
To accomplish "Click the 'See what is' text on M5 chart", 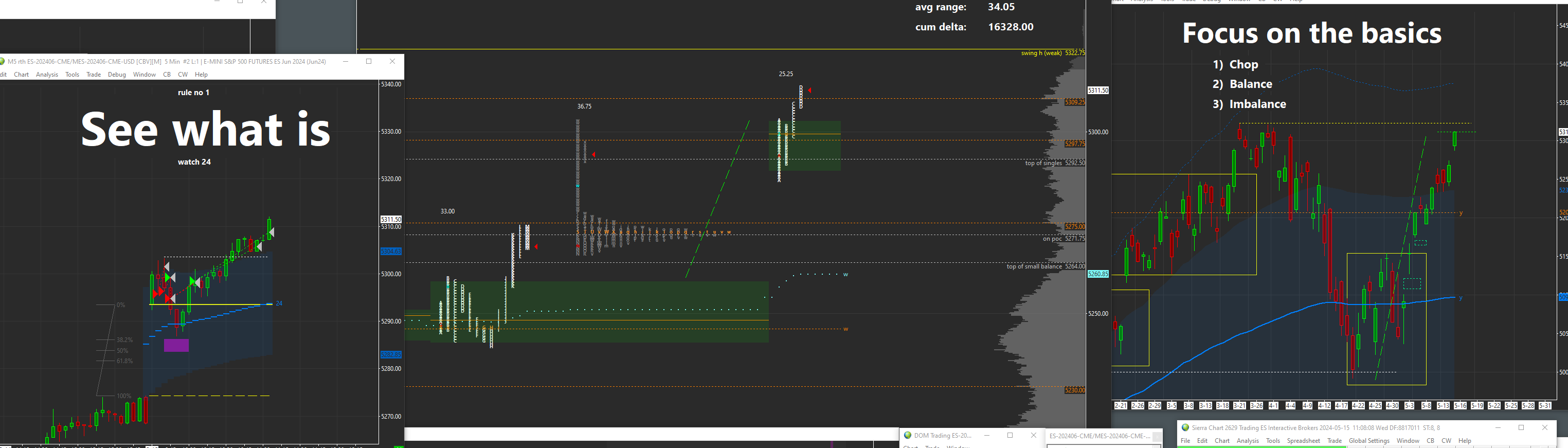I will pos(206,129).
